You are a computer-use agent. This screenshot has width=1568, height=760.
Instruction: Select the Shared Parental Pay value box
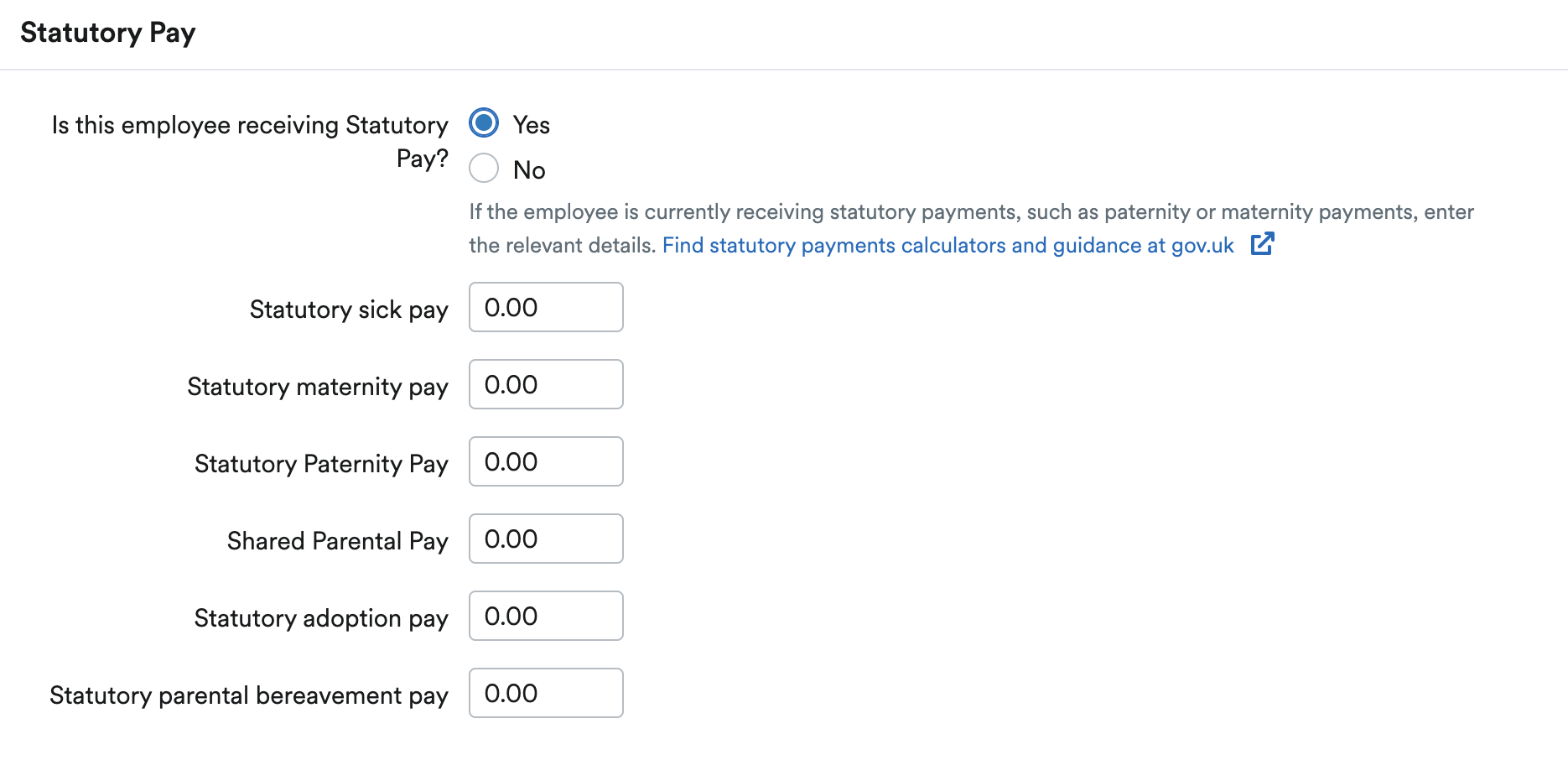(546, 539)
